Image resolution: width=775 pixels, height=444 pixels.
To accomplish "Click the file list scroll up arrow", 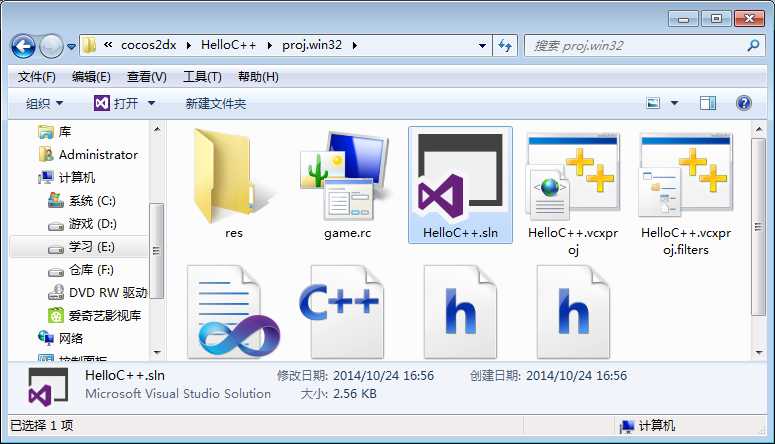I will click(x=758, y=130).
